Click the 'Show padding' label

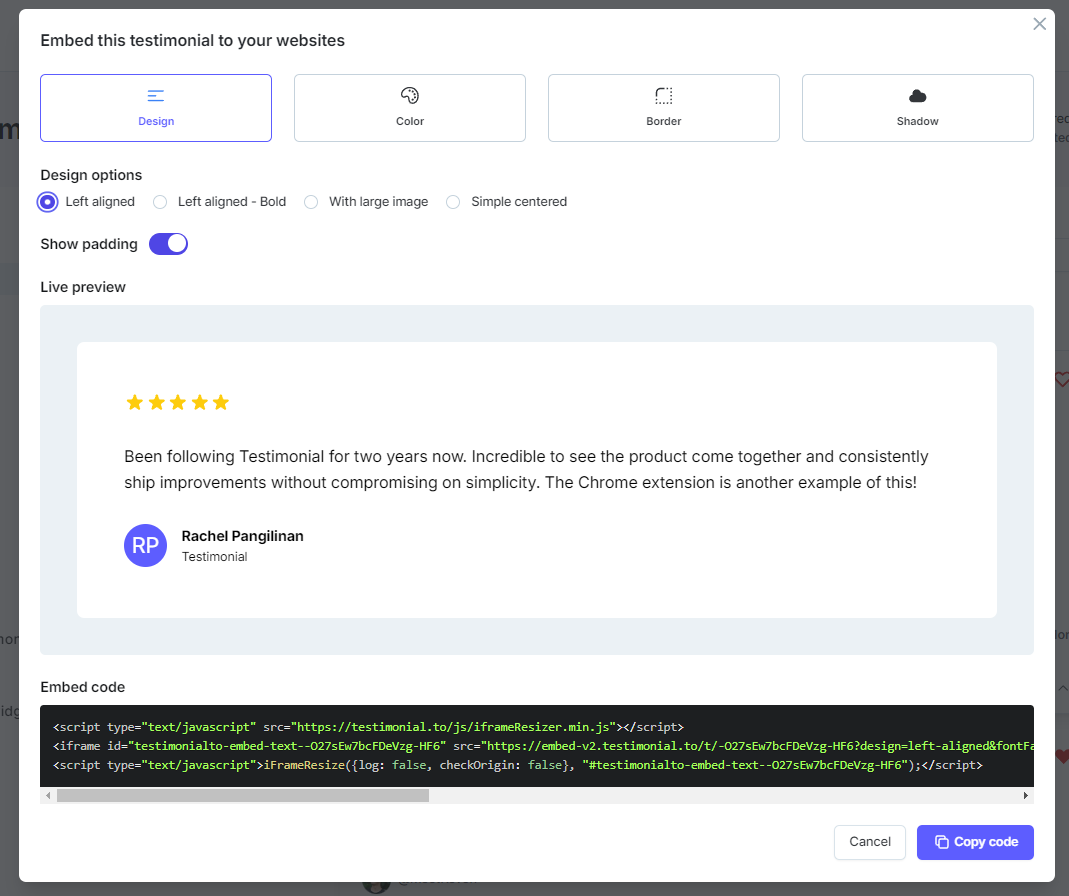(x=89, y=244)
